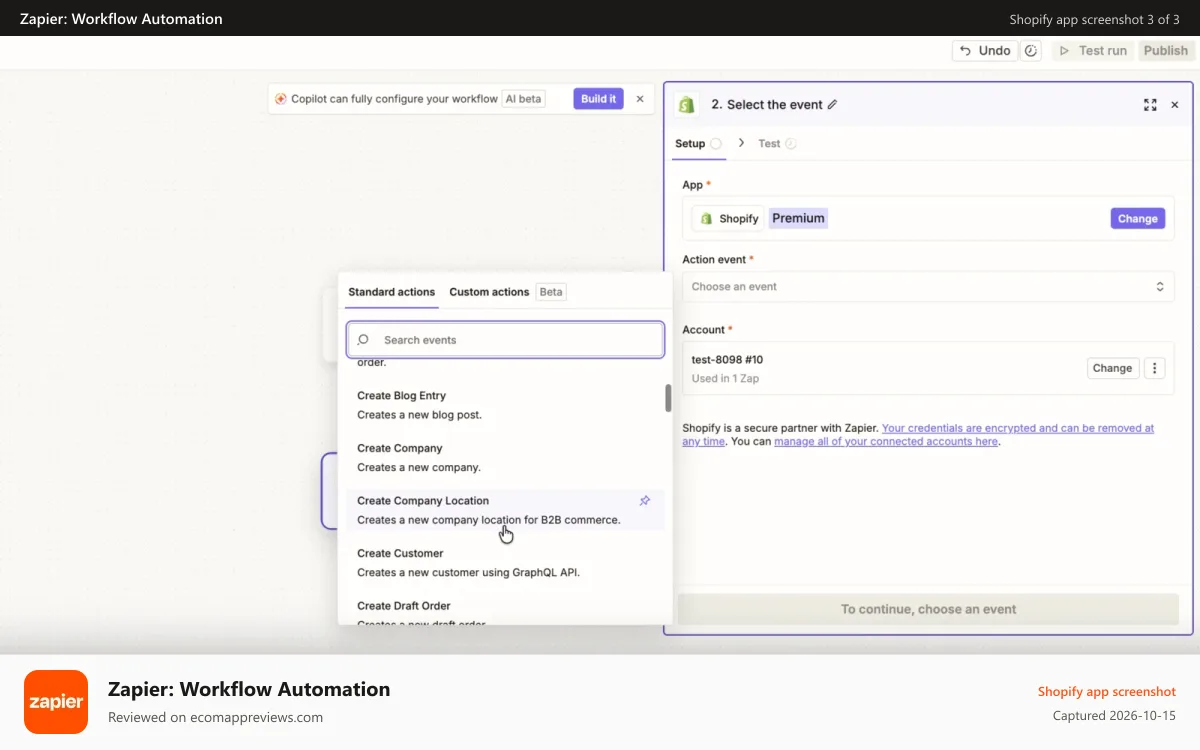
Task: Choose Create Draft Order action
Action: pos(505,612)
